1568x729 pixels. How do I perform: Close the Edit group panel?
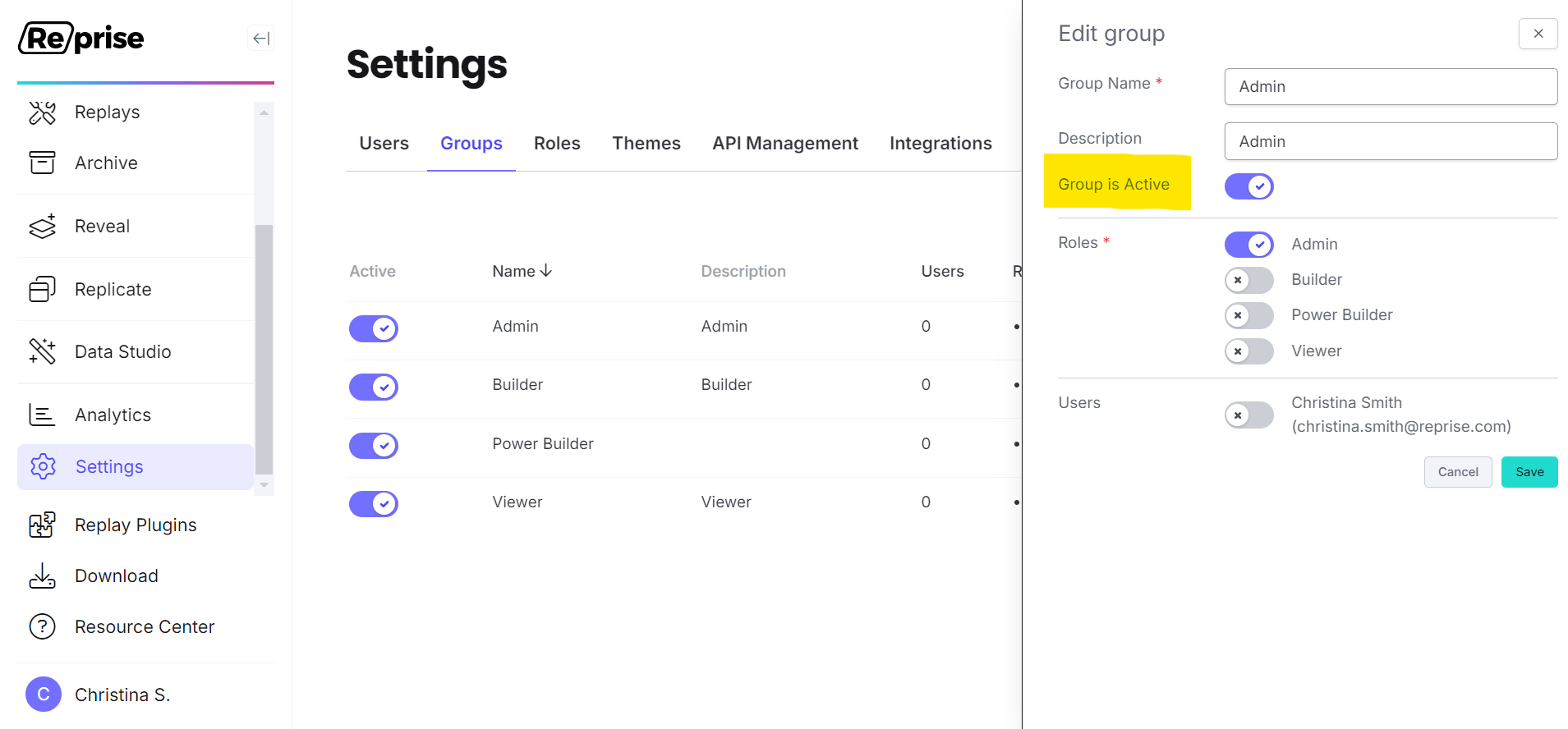(x=1538, y=34)
